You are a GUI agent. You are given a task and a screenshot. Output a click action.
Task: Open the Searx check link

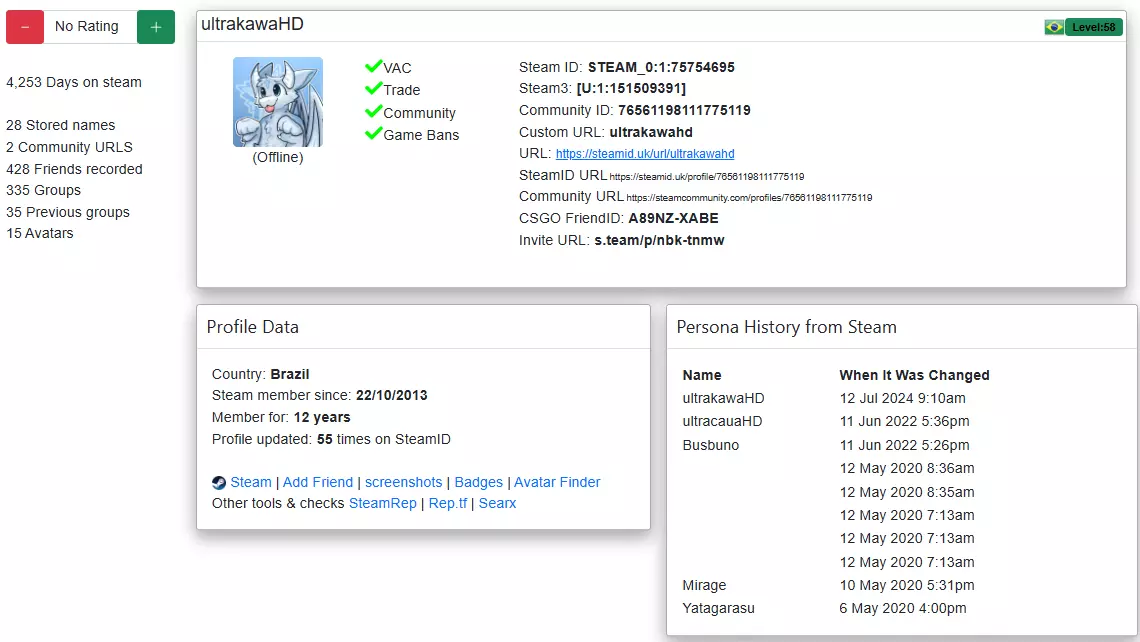(x=497, y=503)
